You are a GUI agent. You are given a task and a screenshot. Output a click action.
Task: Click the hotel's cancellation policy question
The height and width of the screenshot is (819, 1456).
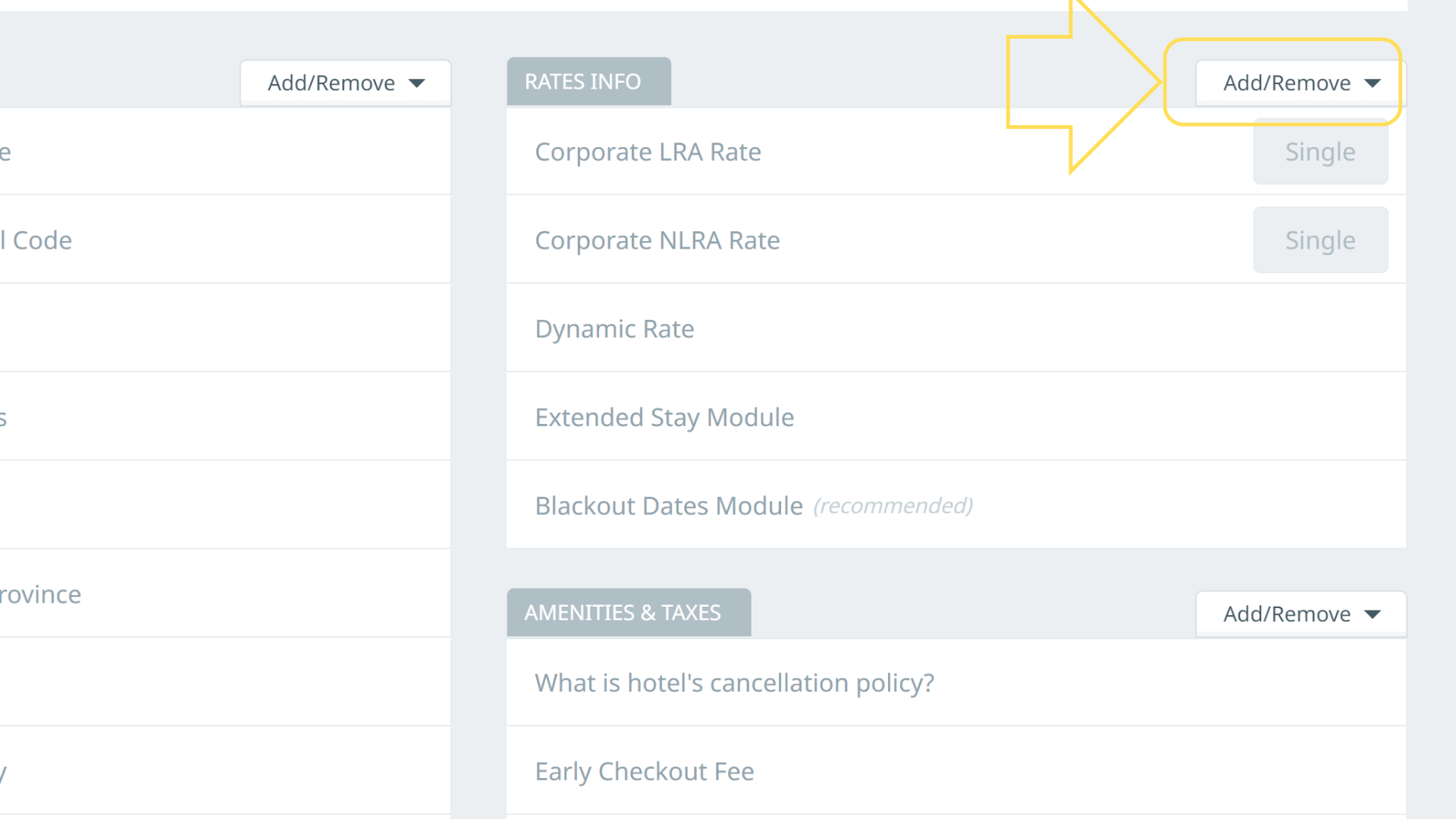click(x=734, y=682)
